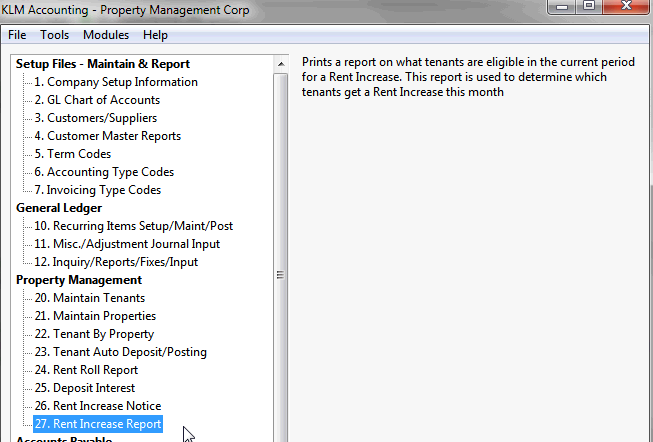The width and height of the screenshot is (653, 442).
Task: Open 5. Term Codes entry
Action: pos(72,154)
